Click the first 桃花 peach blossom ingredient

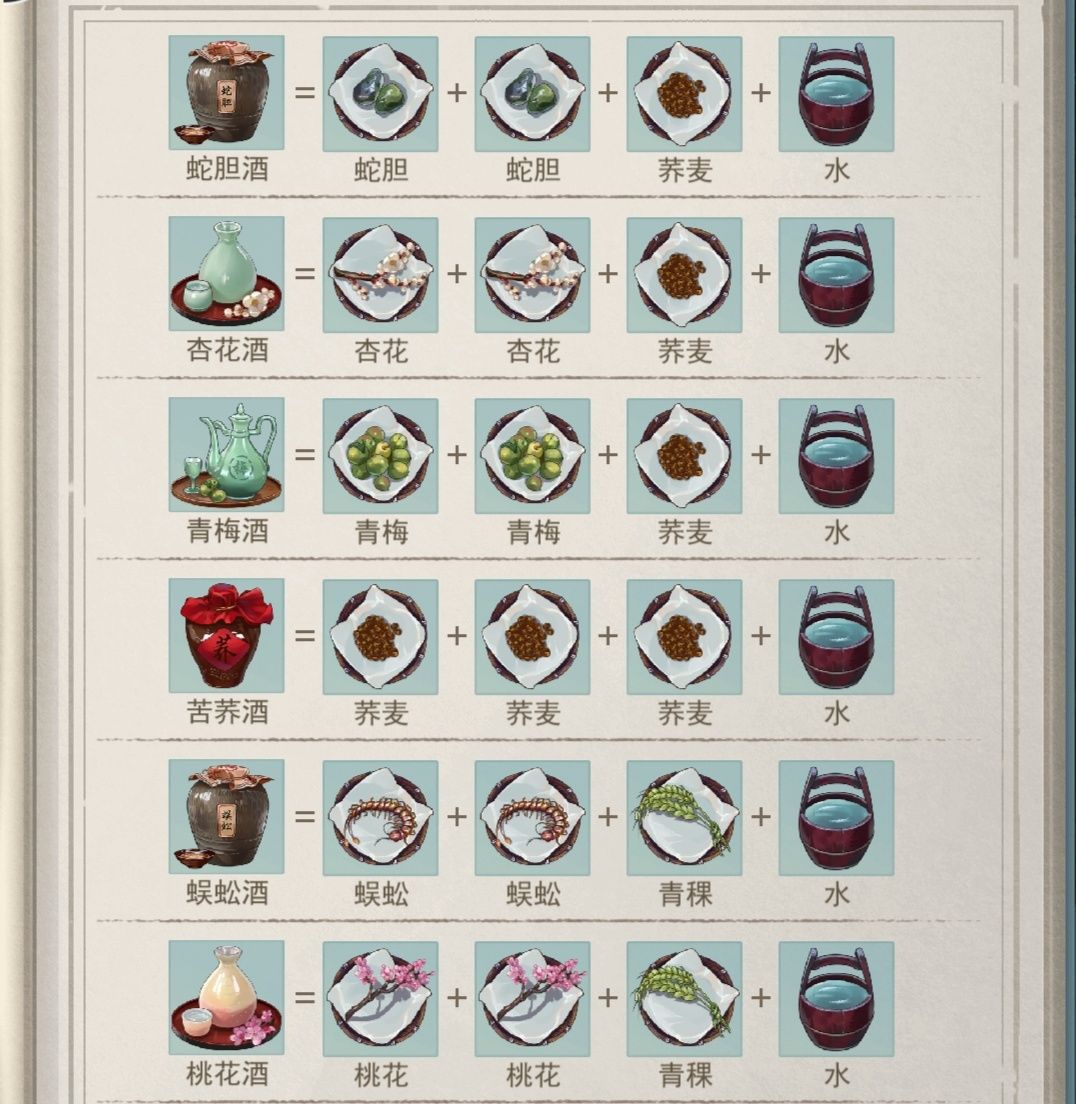(x=380, y=999)
